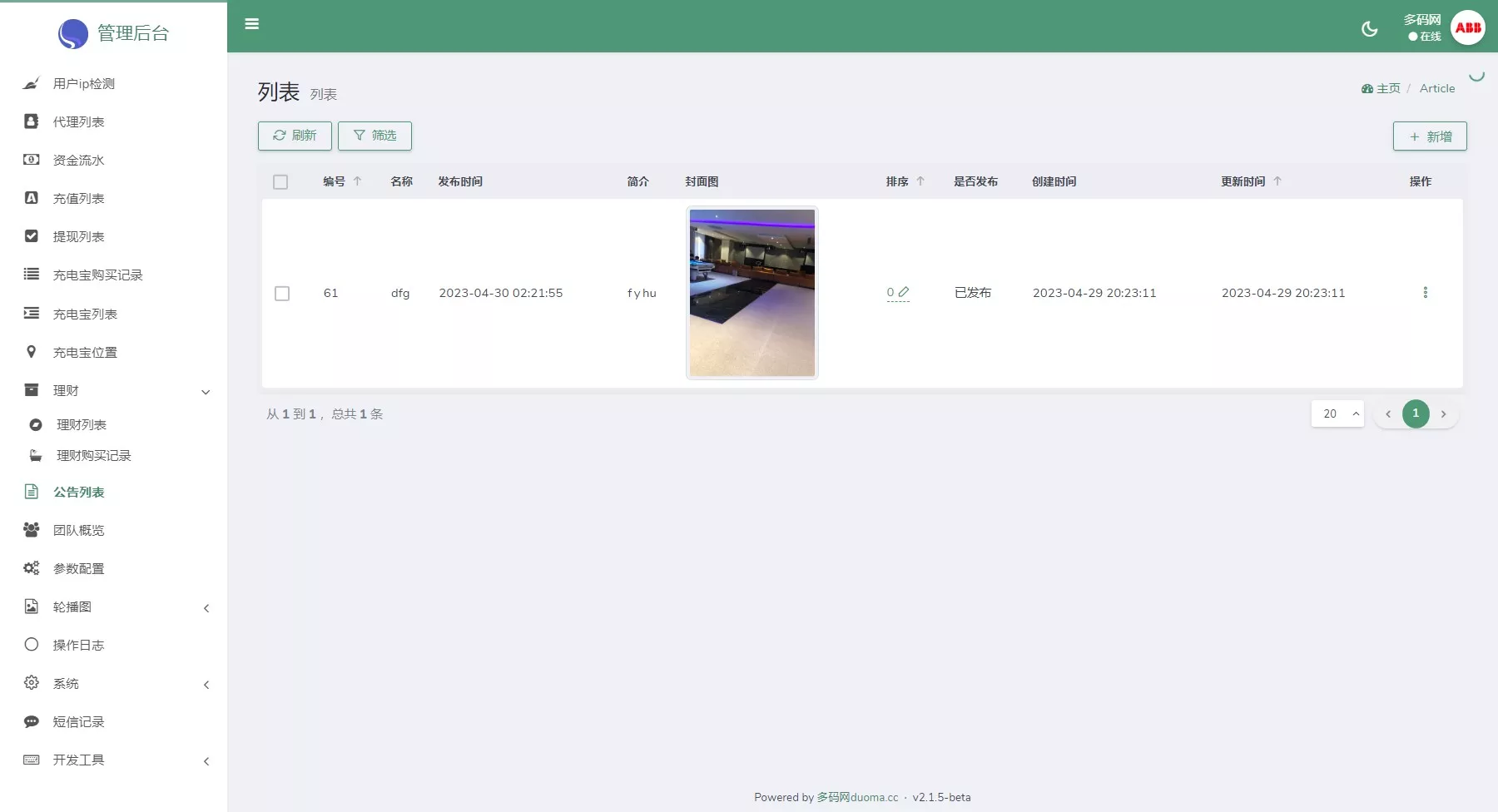Expand the 开发工具 sidebar menu
Viewport: 1498px width, 812px height.
pyautogui.click(x=206, y=761)
